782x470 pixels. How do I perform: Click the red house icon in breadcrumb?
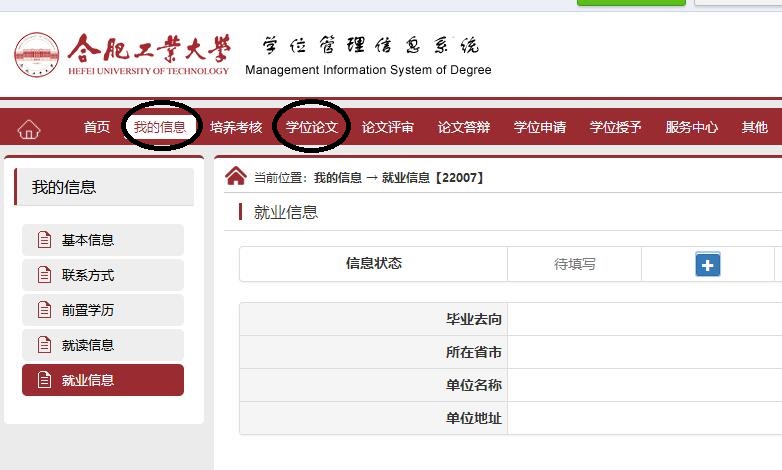pyautogui.click(x=236, y=177)
